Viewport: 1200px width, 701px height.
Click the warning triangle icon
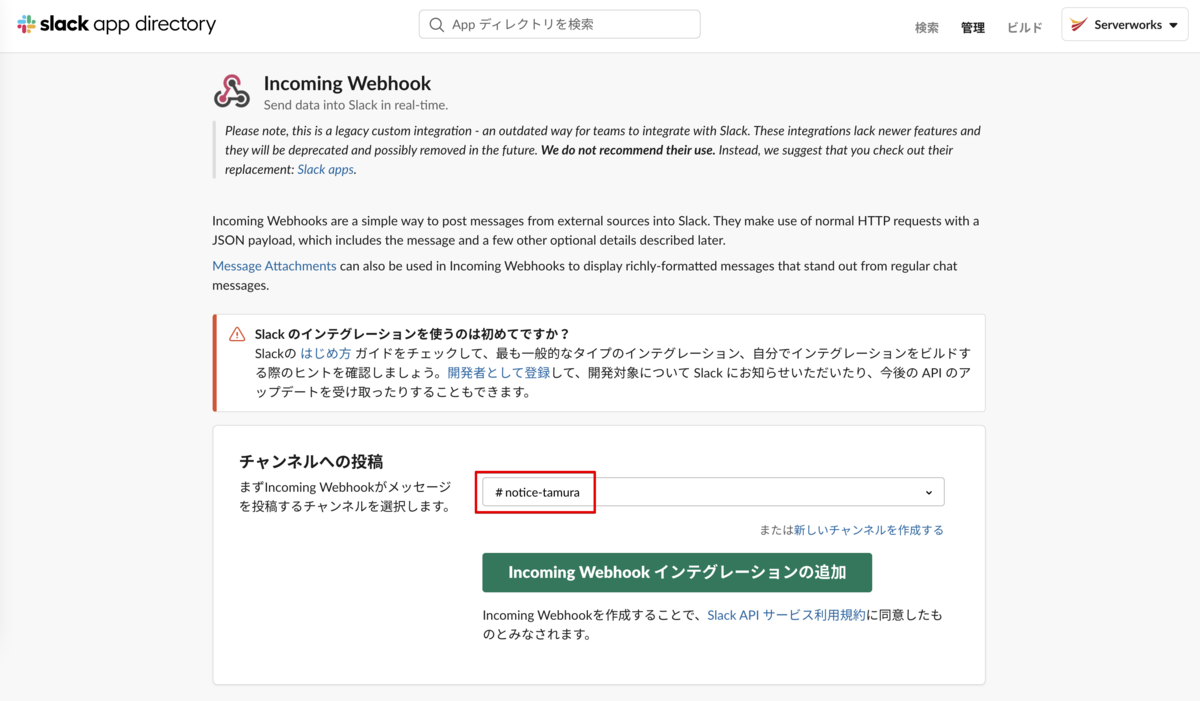[237, 334]
